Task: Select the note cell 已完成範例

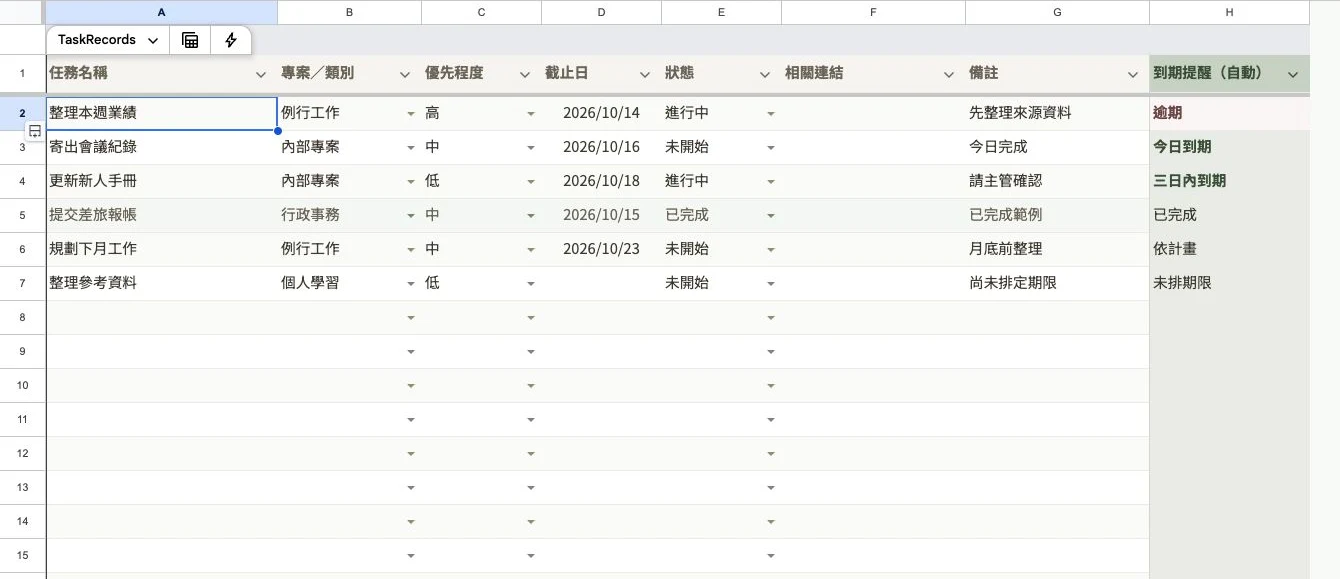Action: [1057, 215]
